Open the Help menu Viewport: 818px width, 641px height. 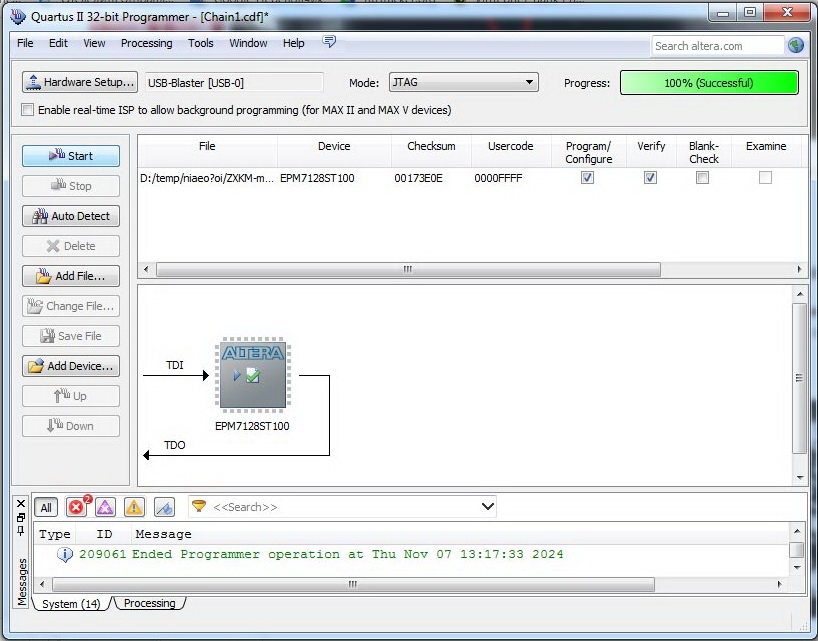(x=294, y=43)
